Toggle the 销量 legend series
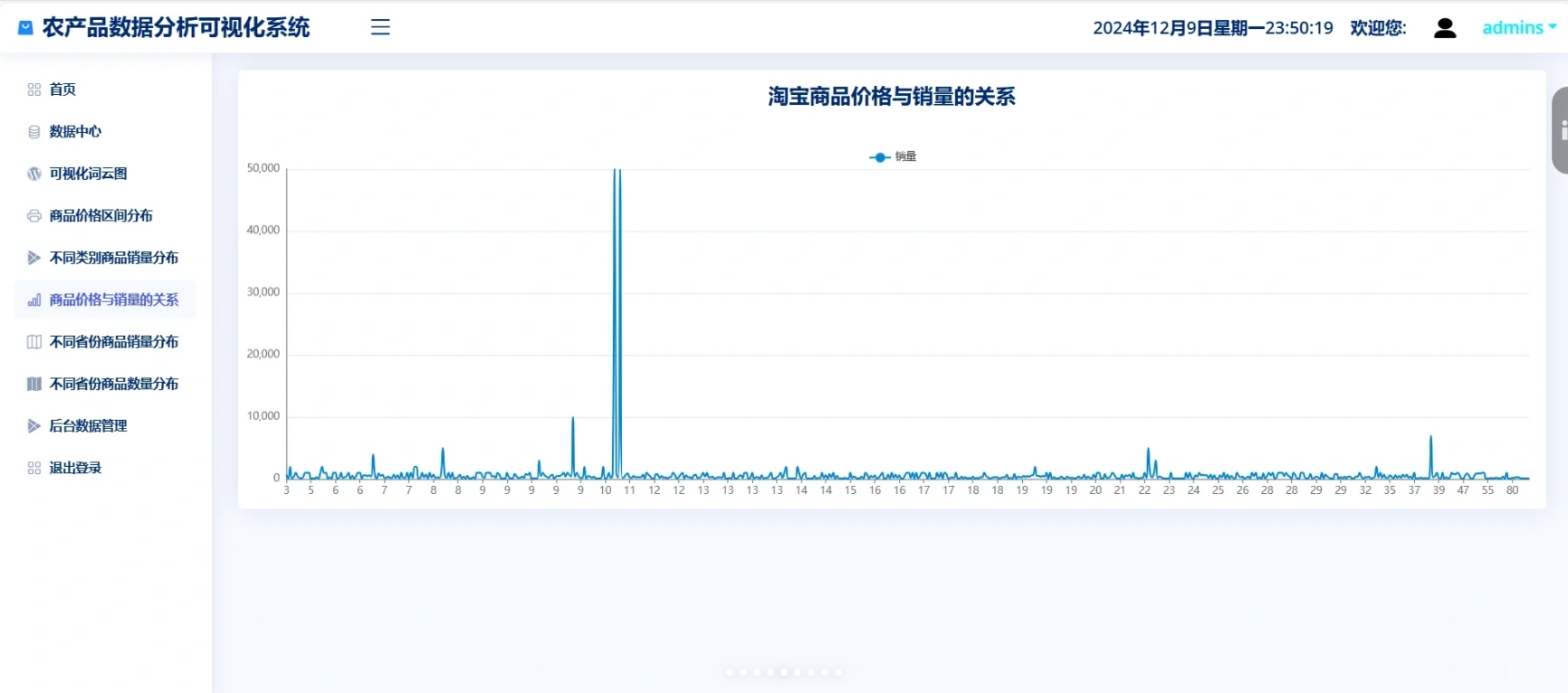The width and height of the screenshot is (1568, 693). coord(893,157)
